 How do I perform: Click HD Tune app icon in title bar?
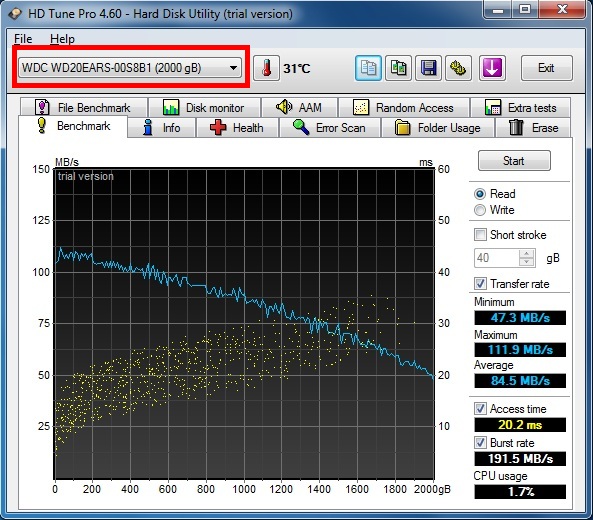point(15,14)
